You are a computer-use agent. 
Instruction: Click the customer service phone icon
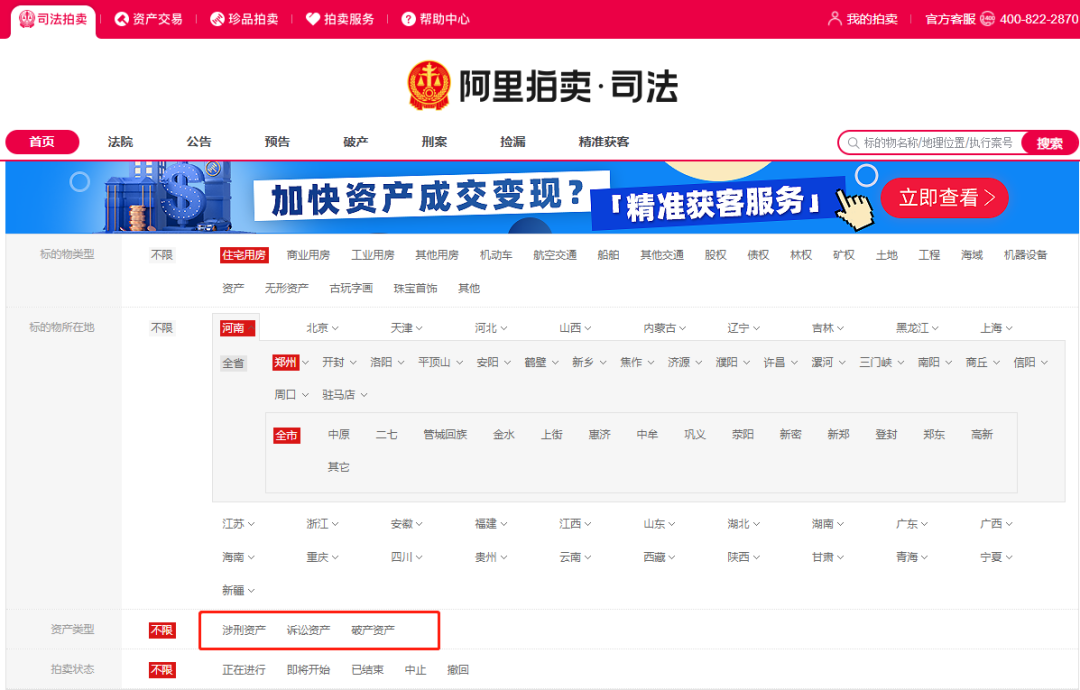988,18
